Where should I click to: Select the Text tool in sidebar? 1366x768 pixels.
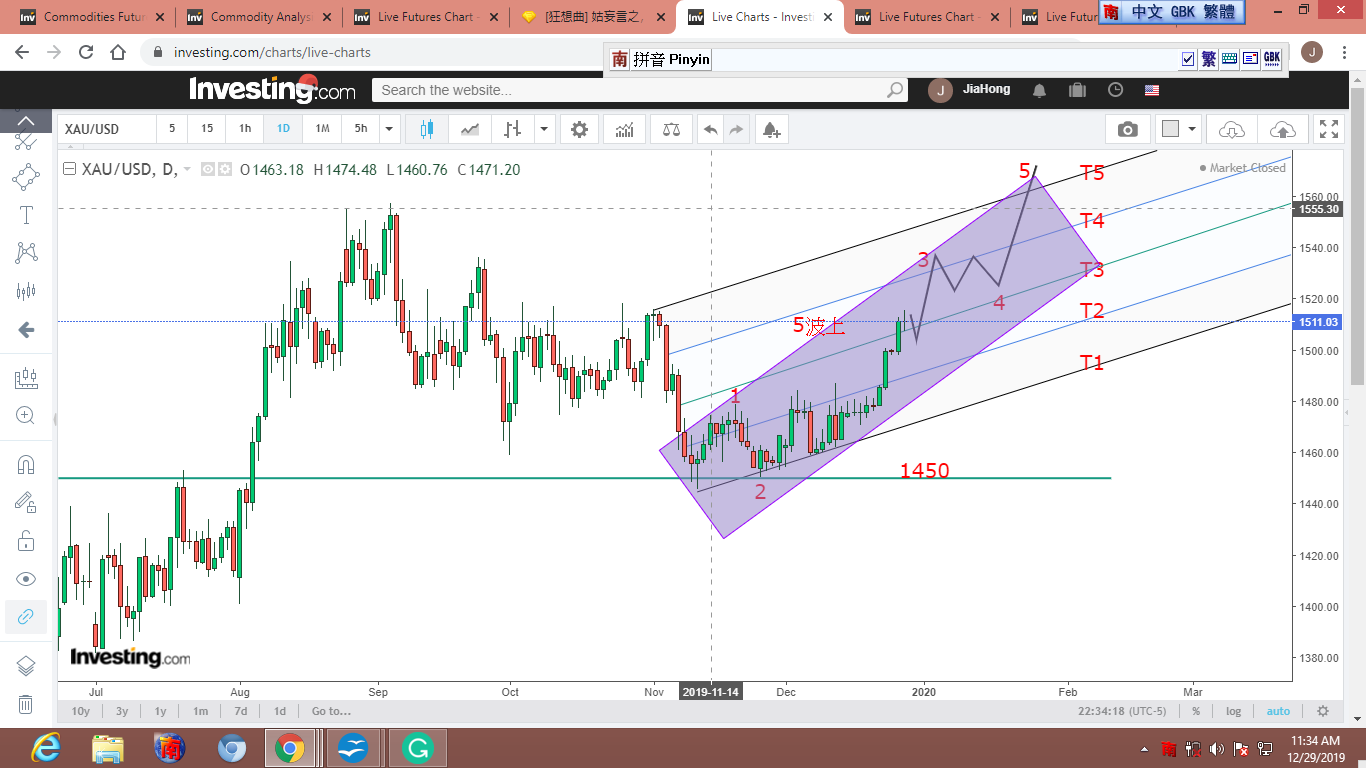click(26, 215)
